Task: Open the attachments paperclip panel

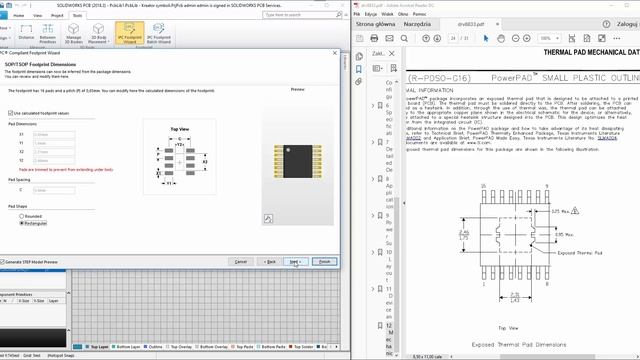Action: (359, 82)
